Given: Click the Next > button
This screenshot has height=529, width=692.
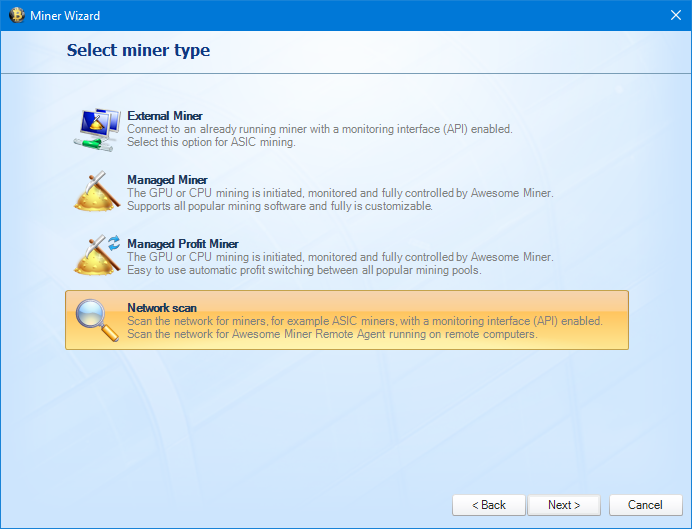Looking at the screenshot, I should pos(564,505).
